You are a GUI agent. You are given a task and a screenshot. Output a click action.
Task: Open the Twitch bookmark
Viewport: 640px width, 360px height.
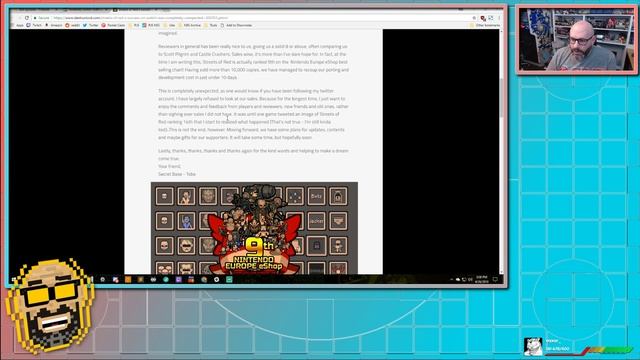(34, 25)
